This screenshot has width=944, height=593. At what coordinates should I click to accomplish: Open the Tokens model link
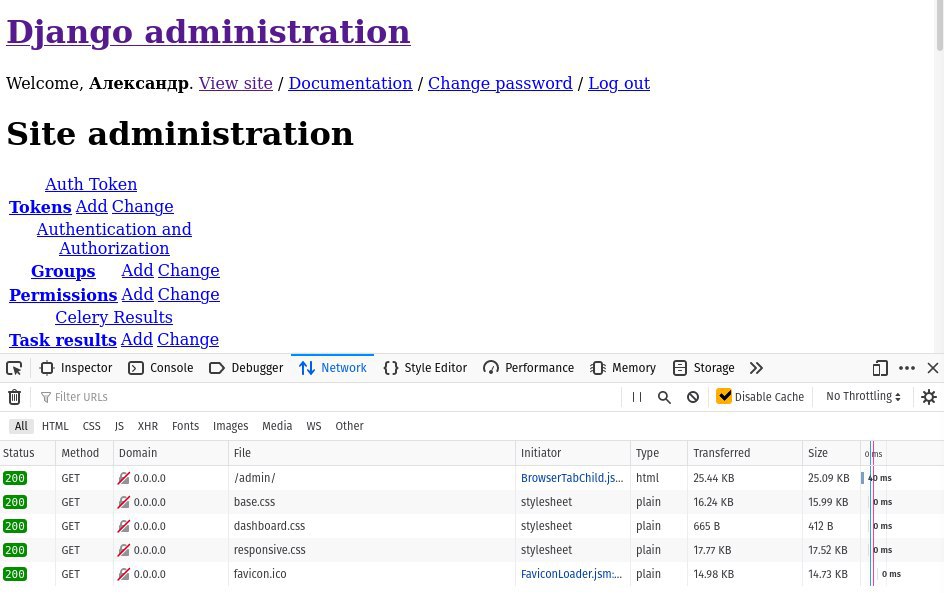coord(40,206)
